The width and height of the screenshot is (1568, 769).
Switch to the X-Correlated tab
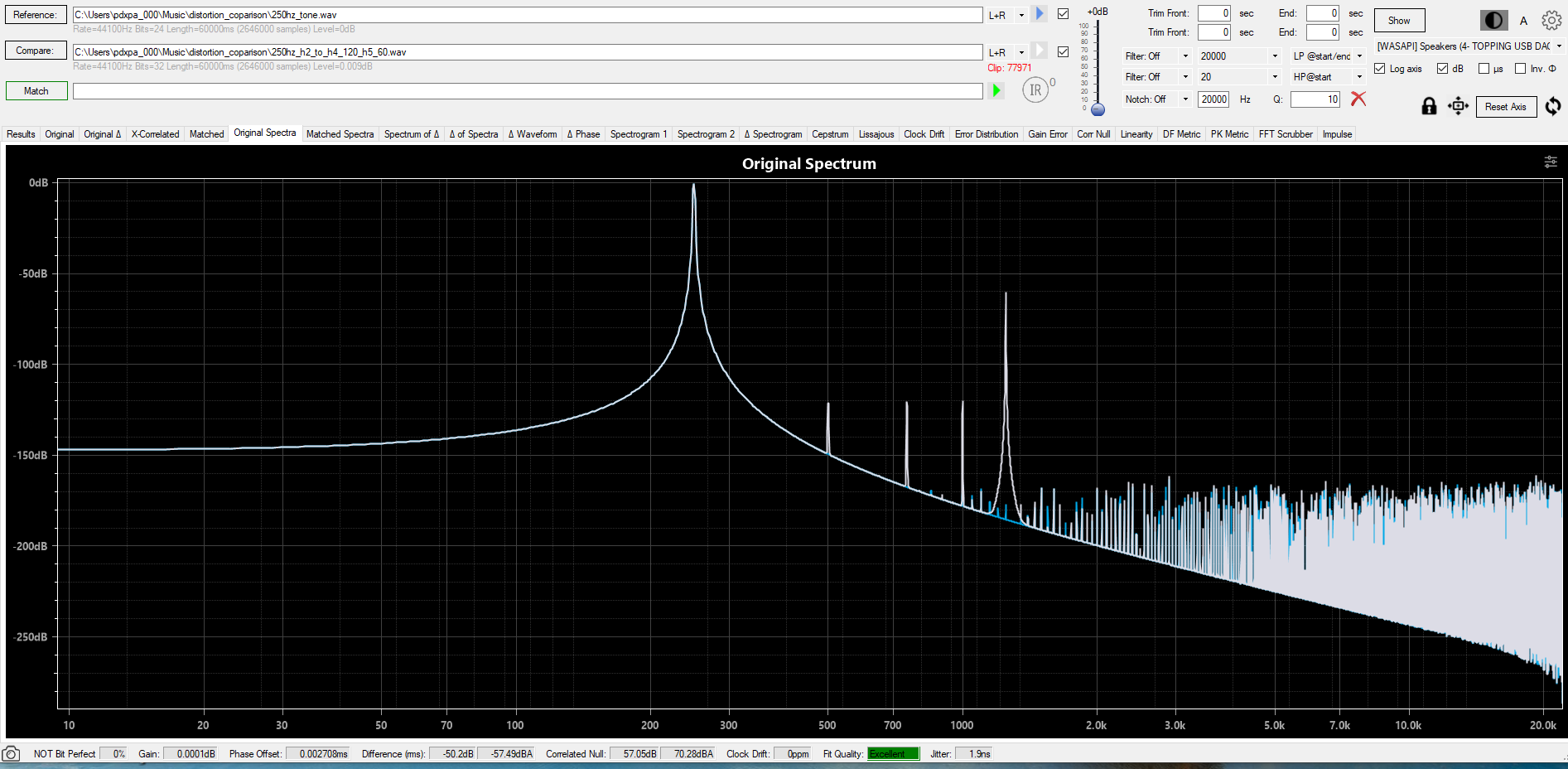pos(155,134)
